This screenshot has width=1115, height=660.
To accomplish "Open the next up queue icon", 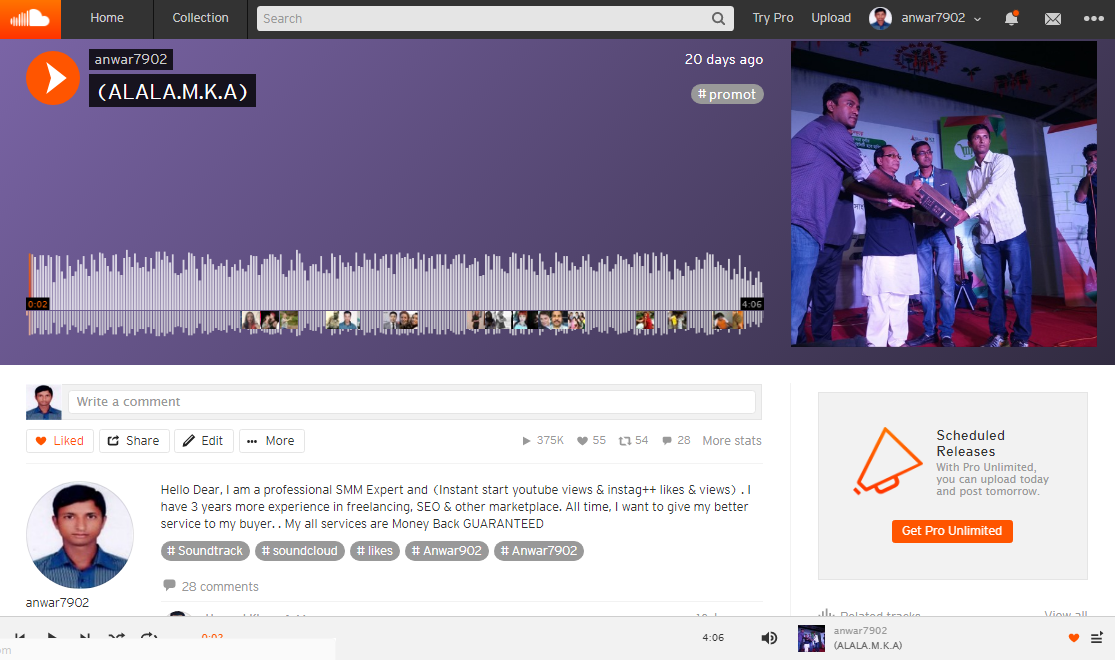I will (x=1097, y=638).
